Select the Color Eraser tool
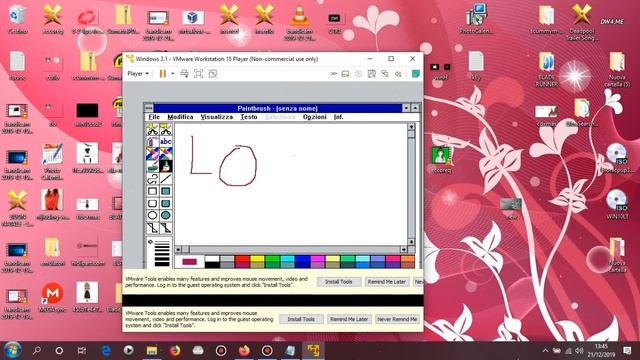640x360 pixels. 153,154
